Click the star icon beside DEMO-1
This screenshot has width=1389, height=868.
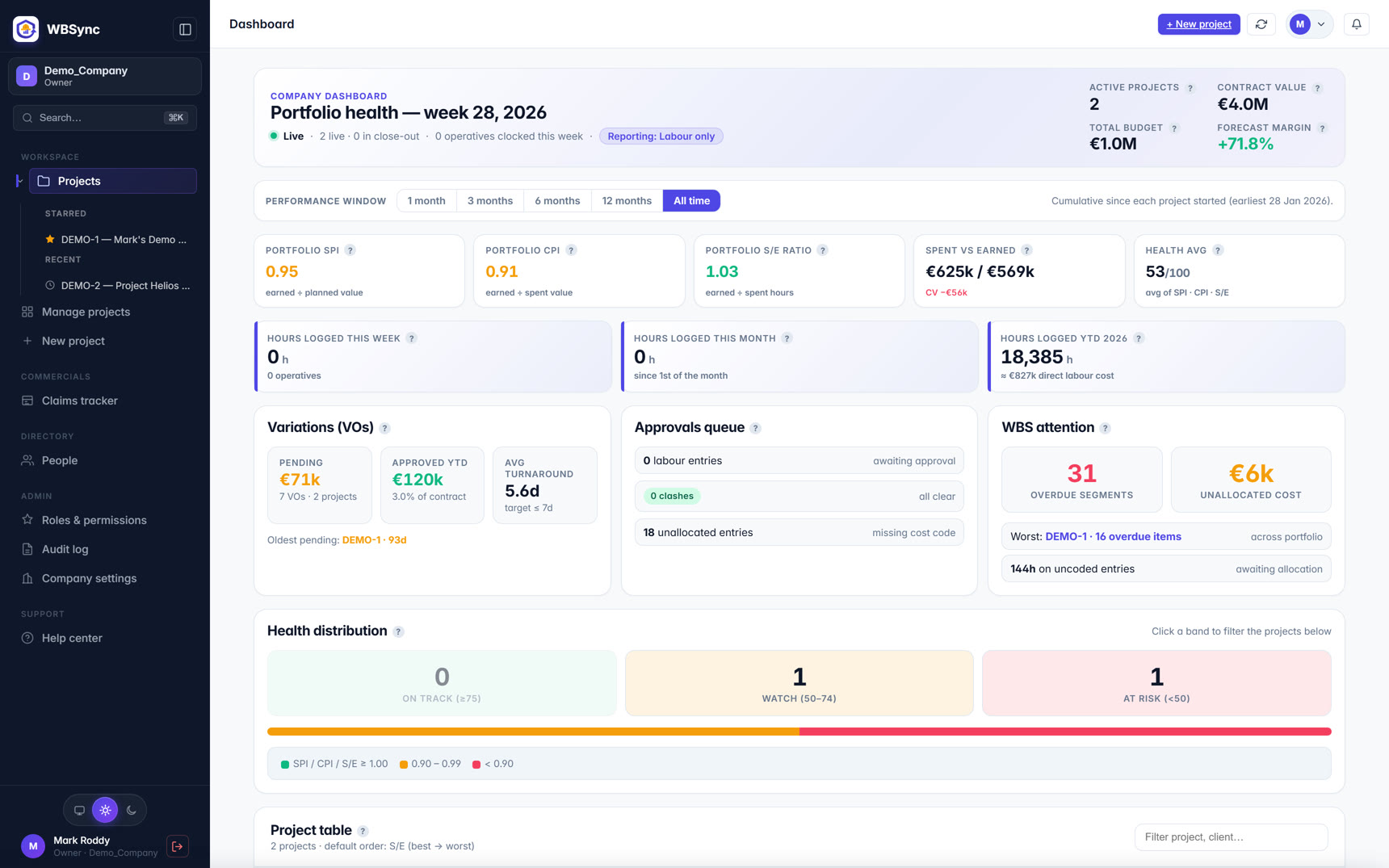point(50,239)
